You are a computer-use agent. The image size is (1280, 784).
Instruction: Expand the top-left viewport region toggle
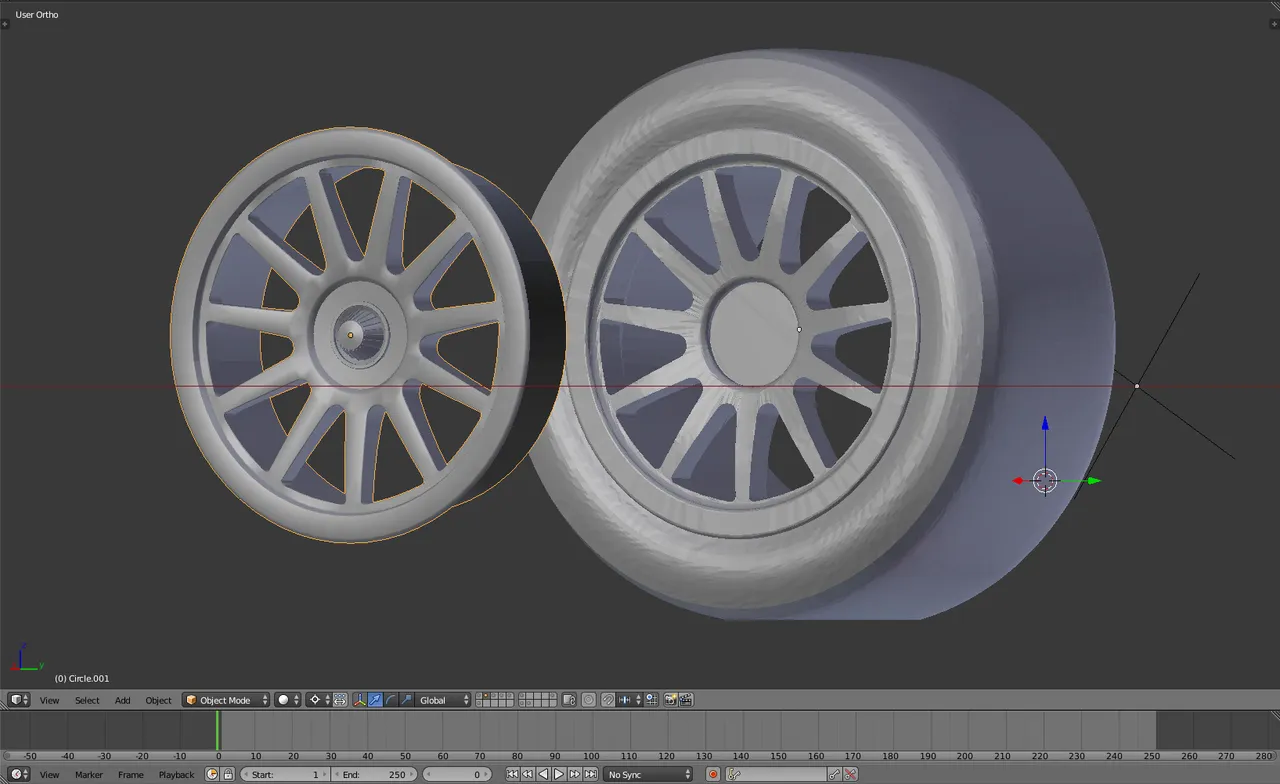[x=5, y=24]
